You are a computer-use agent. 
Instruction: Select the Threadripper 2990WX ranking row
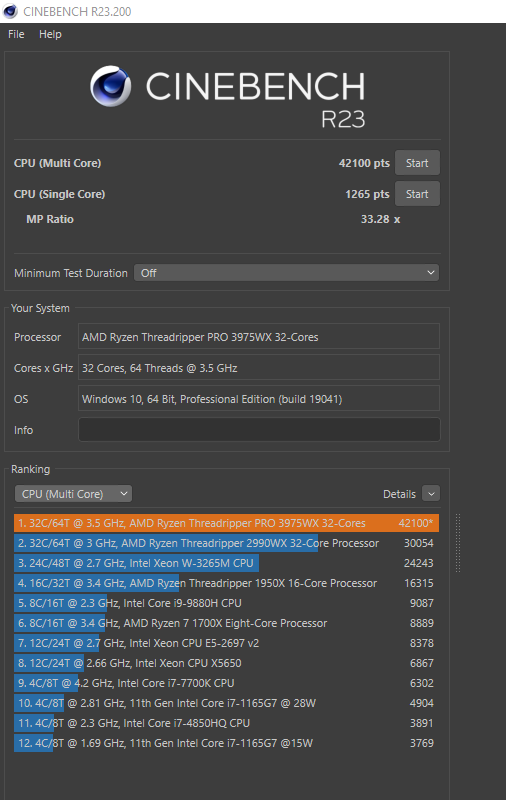226,543
